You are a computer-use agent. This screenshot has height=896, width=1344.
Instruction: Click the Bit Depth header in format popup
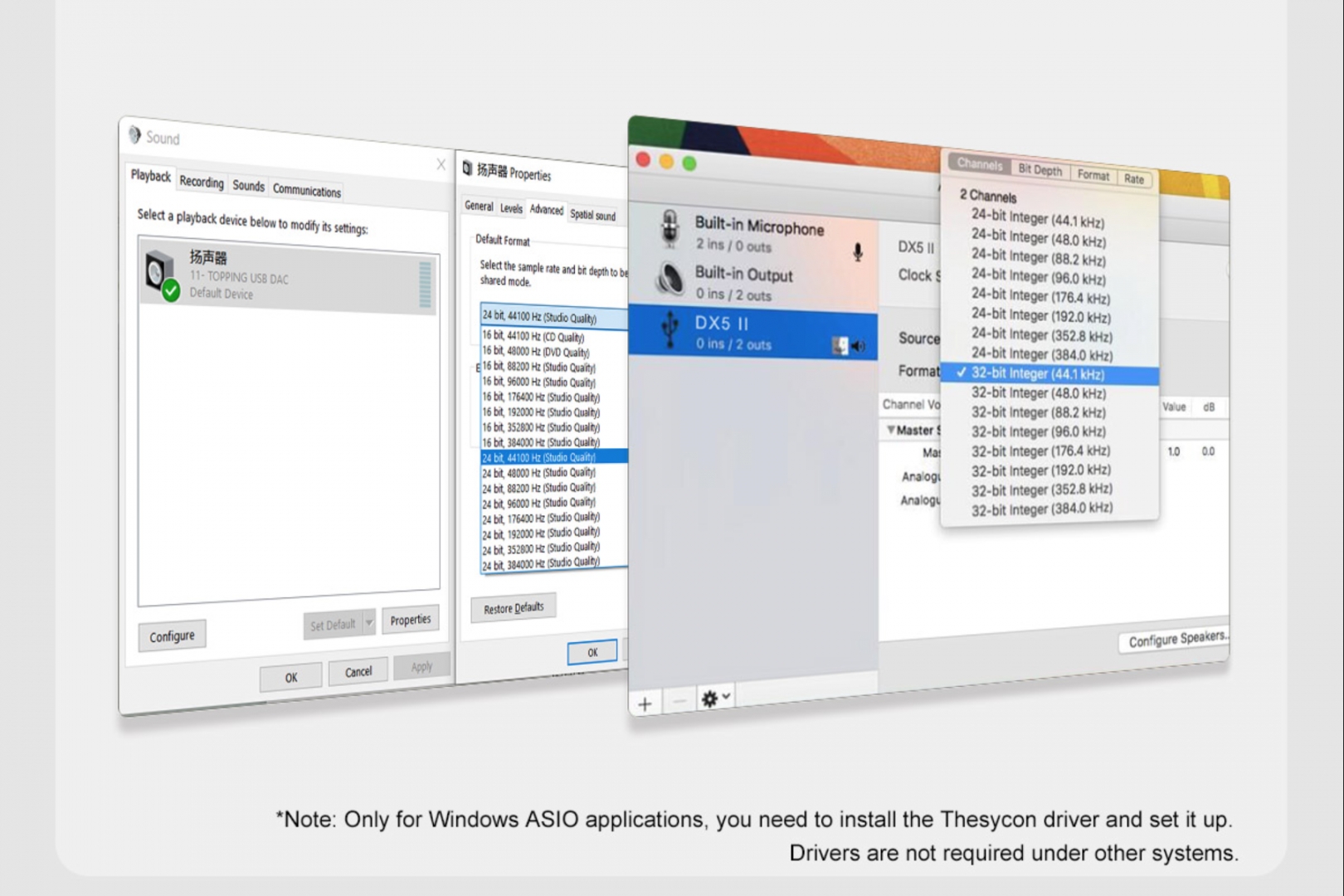(x=1040, y=169)
